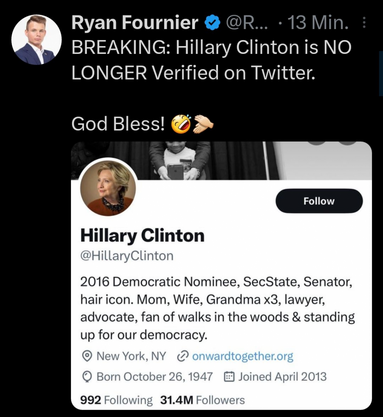Click the calendar joined icon
383x417 pixels.
click(228, 377)
